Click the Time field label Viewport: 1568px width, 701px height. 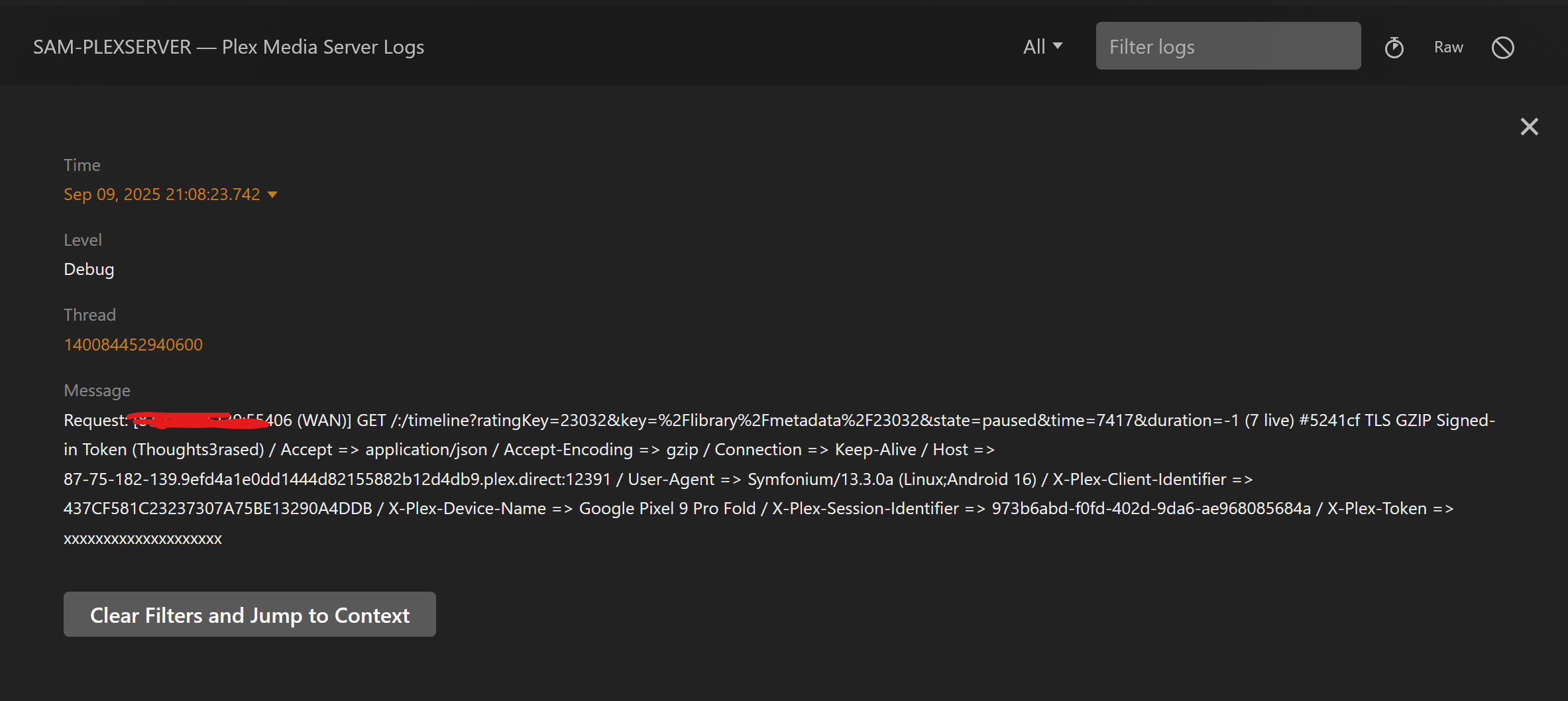pos(82,165)
